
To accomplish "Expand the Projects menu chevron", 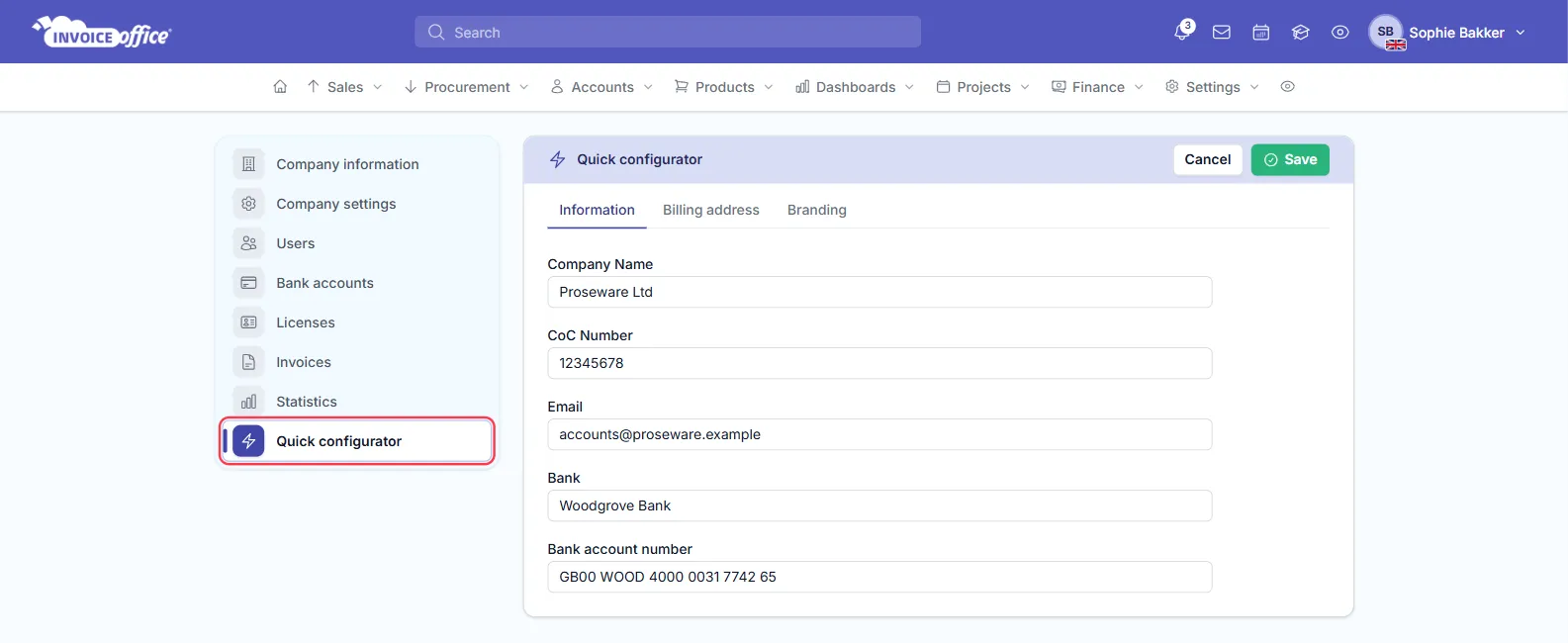I will (1025, 87).
